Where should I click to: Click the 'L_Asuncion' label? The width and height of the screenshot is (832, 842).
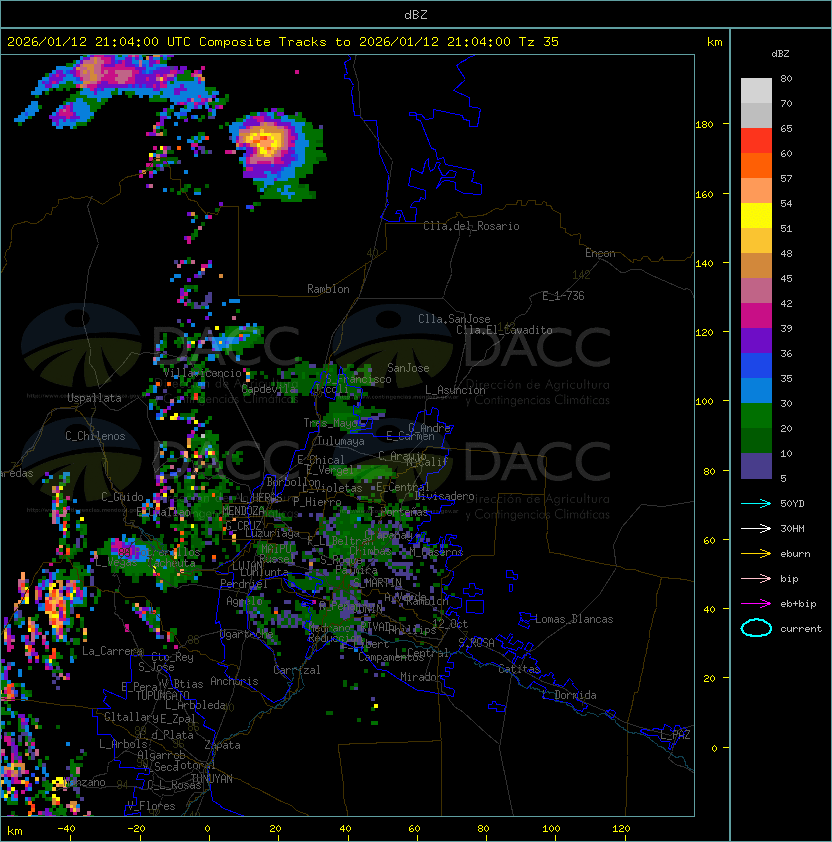pyautogui.click(x=455, y=390)
